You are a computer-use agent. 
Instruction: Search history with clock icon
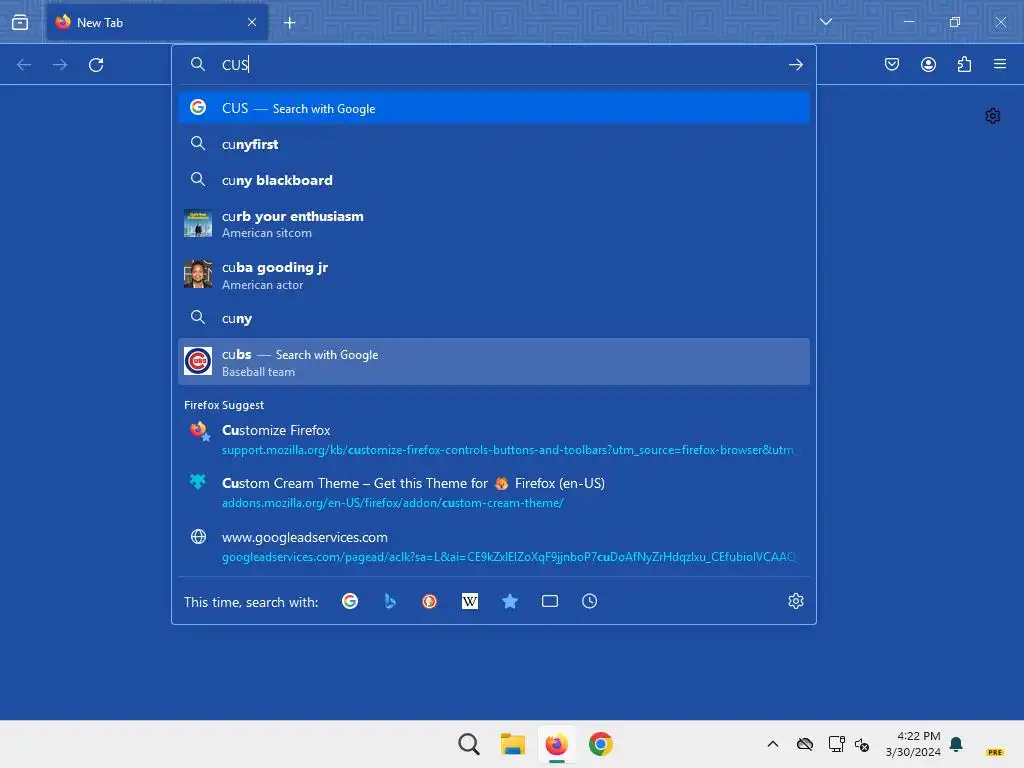point(589,601)
